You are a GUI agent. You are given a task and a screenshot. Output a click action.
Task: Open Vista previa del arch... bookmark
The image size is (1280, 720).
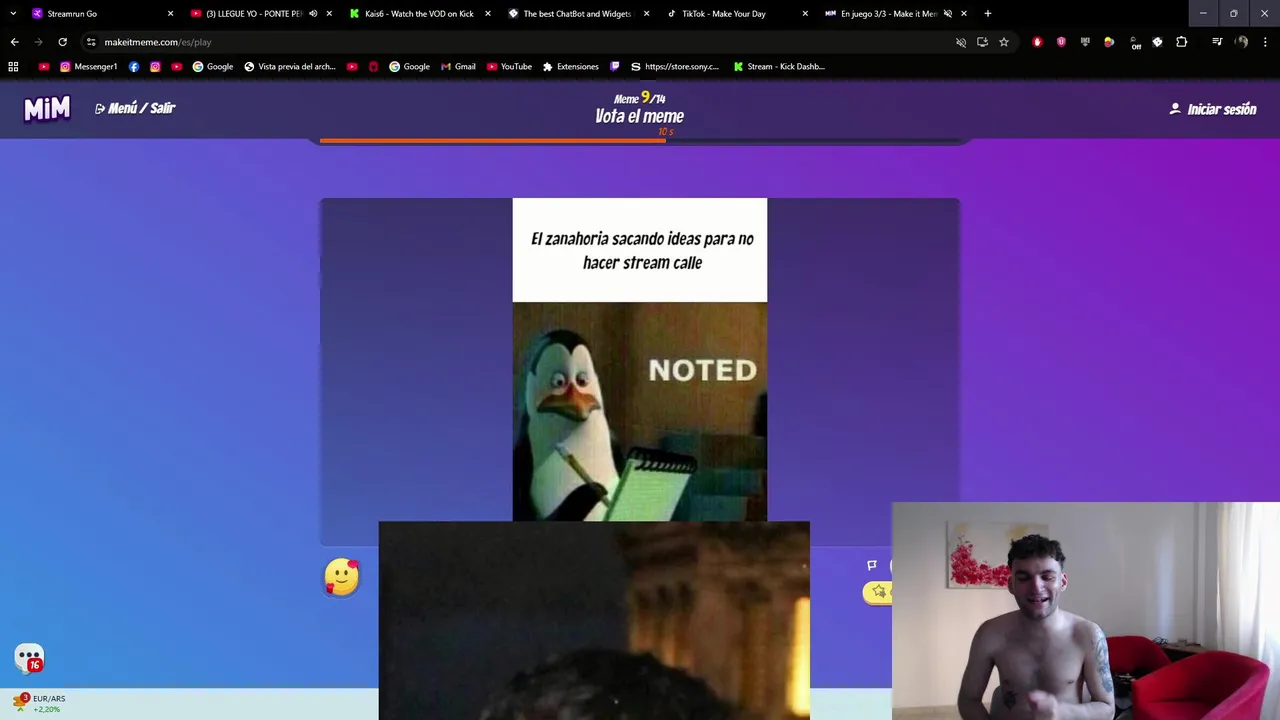(290, 67)
